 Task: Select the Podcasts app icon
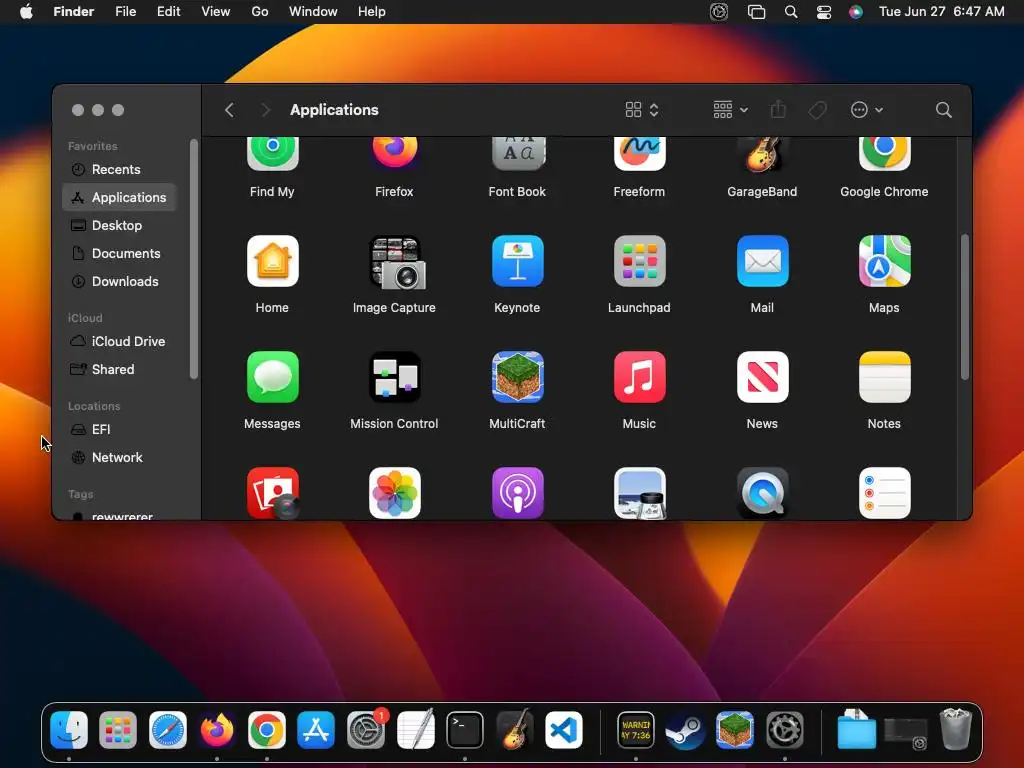(x=517, y=493)
